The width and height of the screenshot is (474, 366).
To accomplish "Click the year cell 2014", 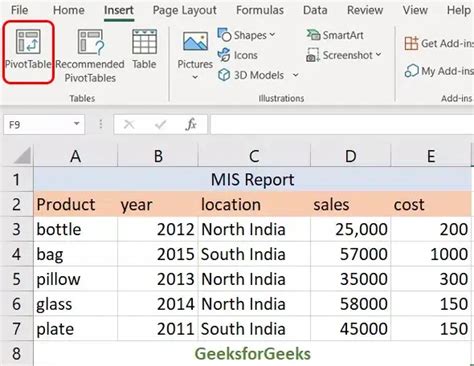I will [158, 304].
